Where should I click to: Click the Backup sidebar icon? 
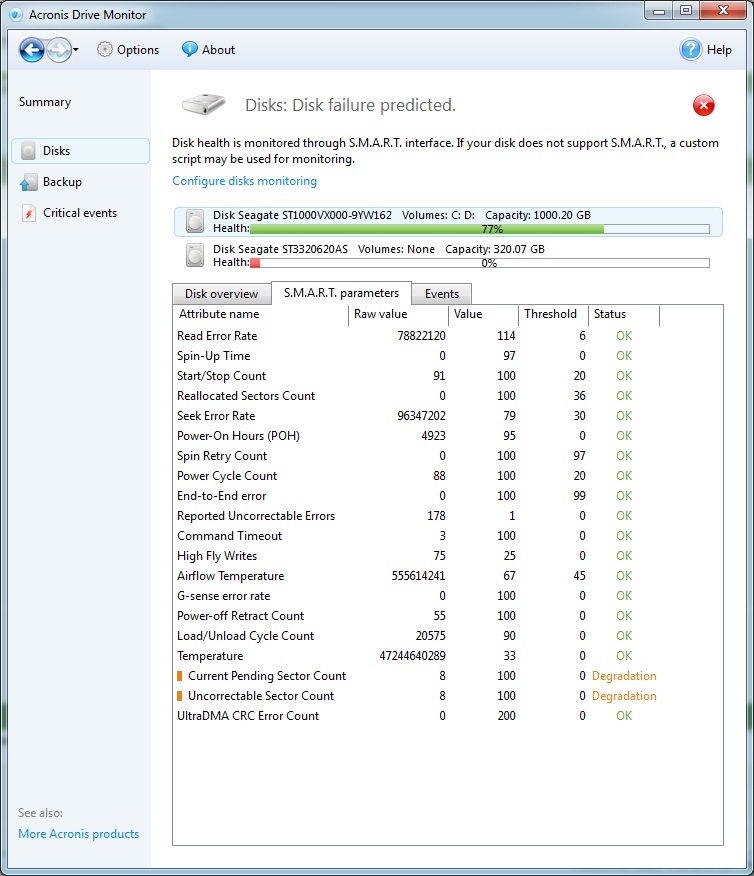(x=28, y=182)
